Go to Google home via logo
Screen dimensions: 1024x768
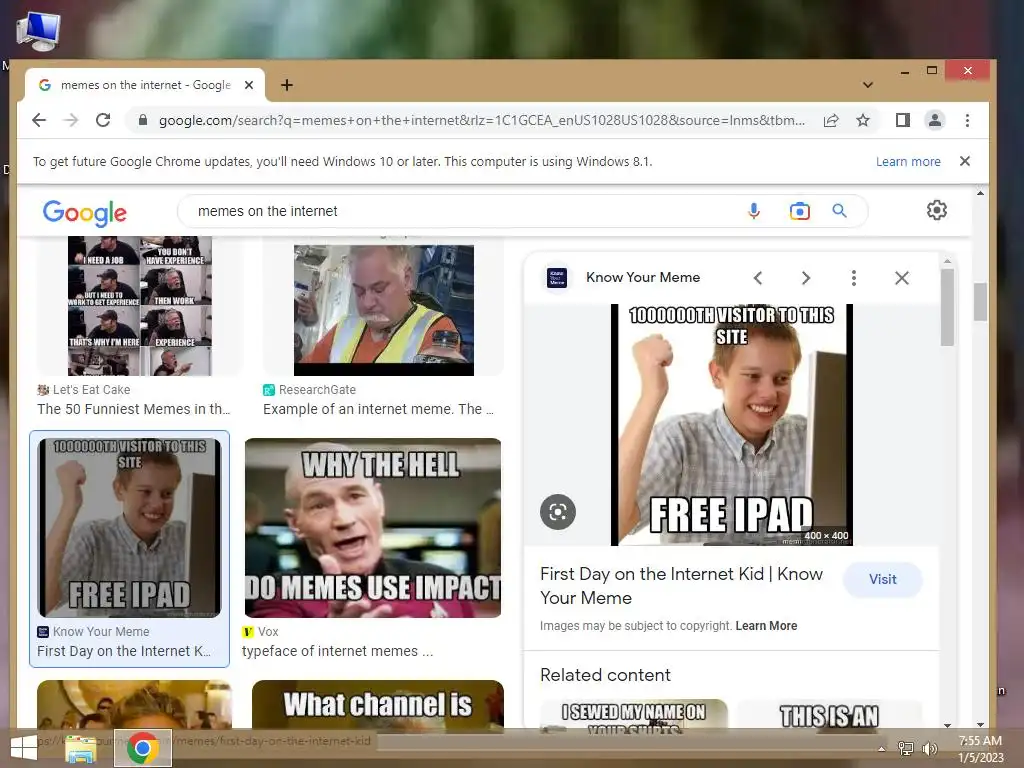(x=85, y=212)
